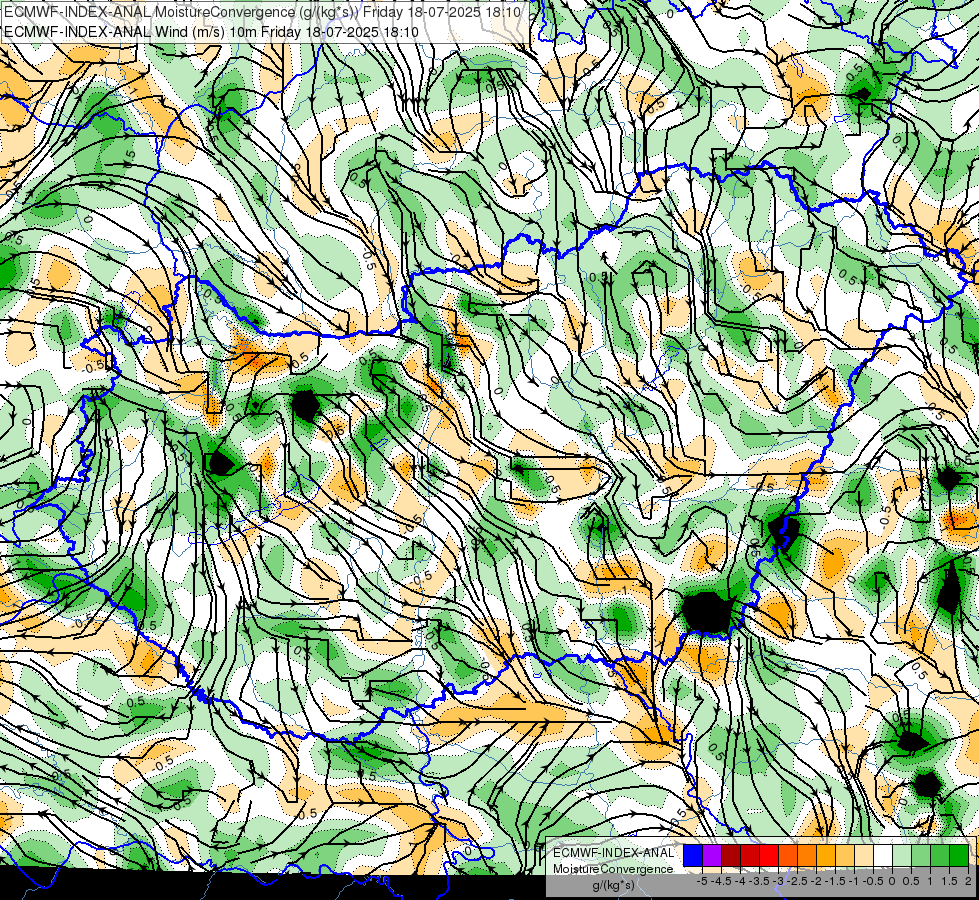Viewport: 979px width, 900px height.
Task: Click the ECMWF-INDEX-ANAL label in the legend
Action: [x=614, y=853]
